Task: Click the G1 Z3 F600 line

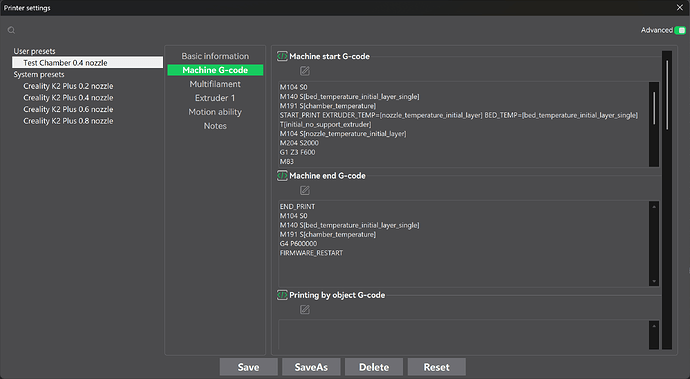Action: pyautogui.click(x=297, y=152)
